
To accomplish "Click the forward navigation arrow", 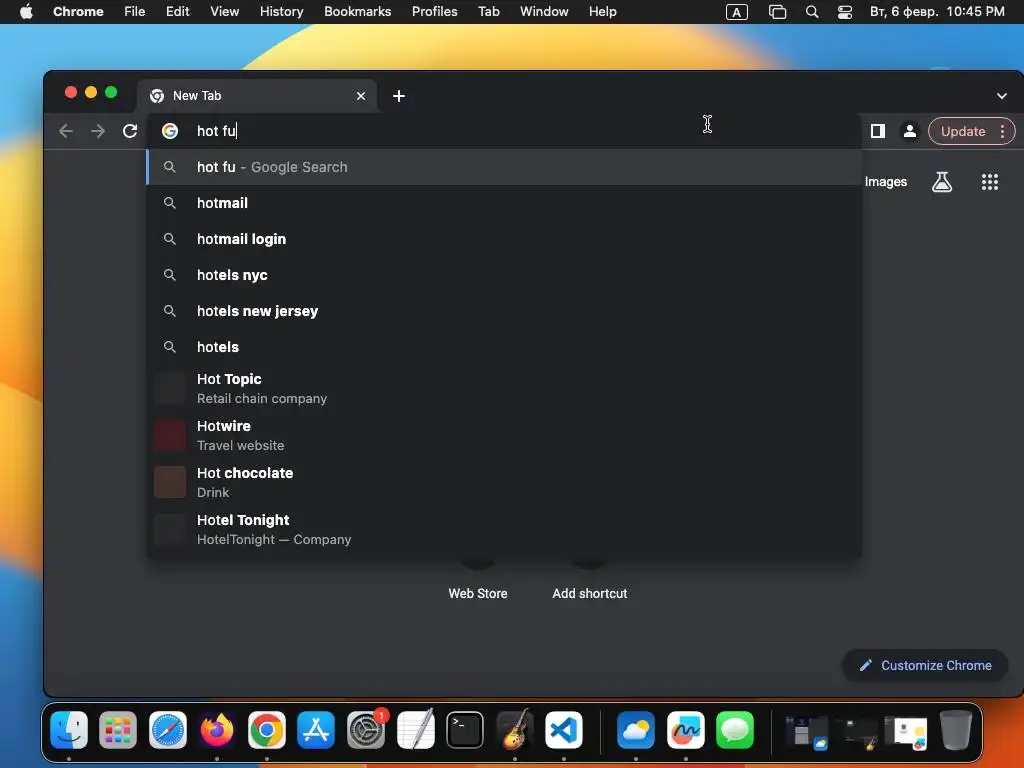I will coord(98,131).
